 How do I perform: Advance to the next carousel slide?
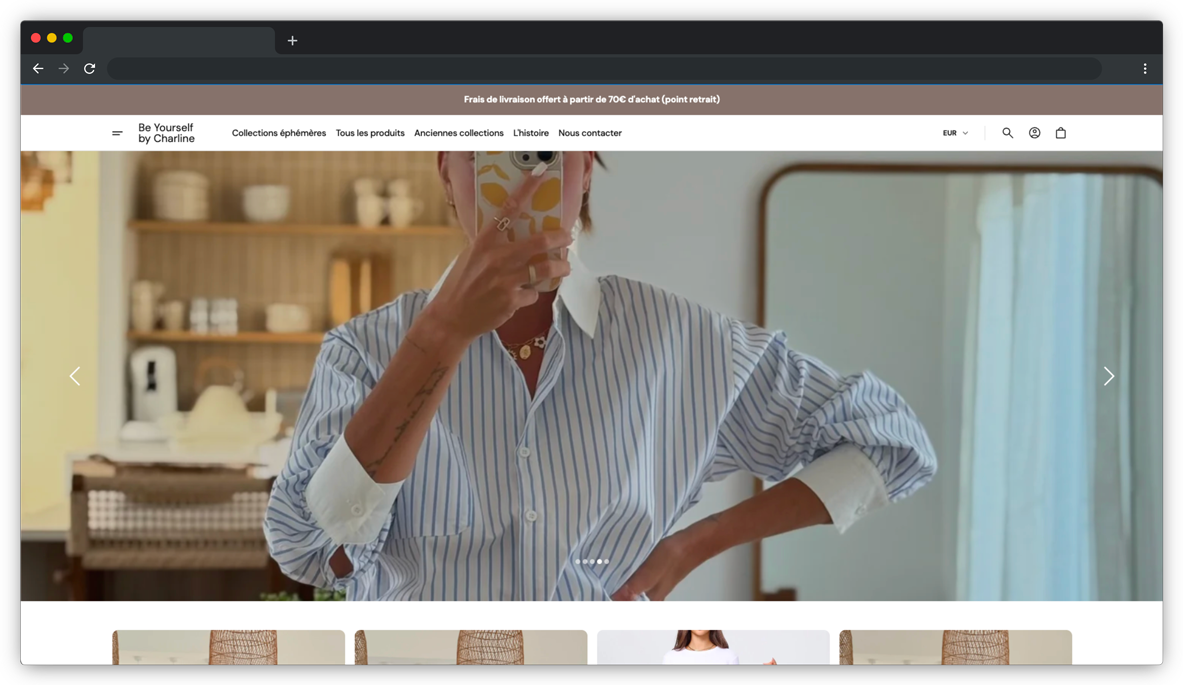tap(1108, 376)
